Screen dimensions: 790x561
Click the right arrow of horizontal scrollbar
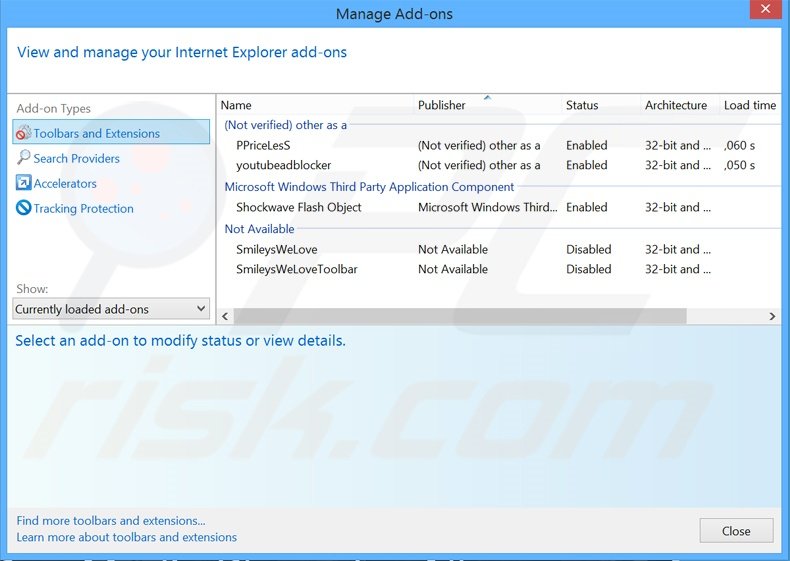[x=772, y=317]
